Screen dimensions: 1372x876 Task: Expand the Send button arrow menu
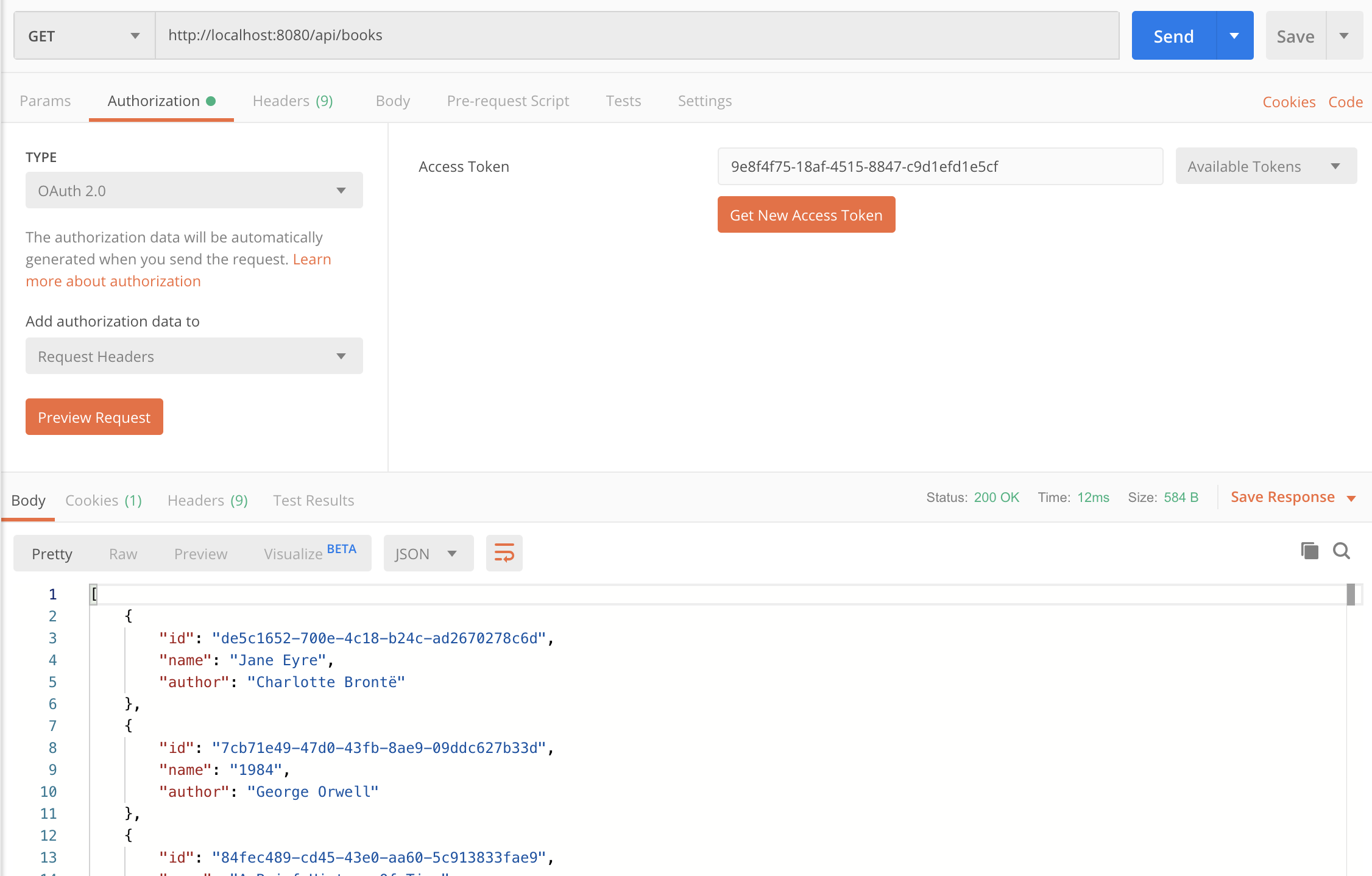1234,36
